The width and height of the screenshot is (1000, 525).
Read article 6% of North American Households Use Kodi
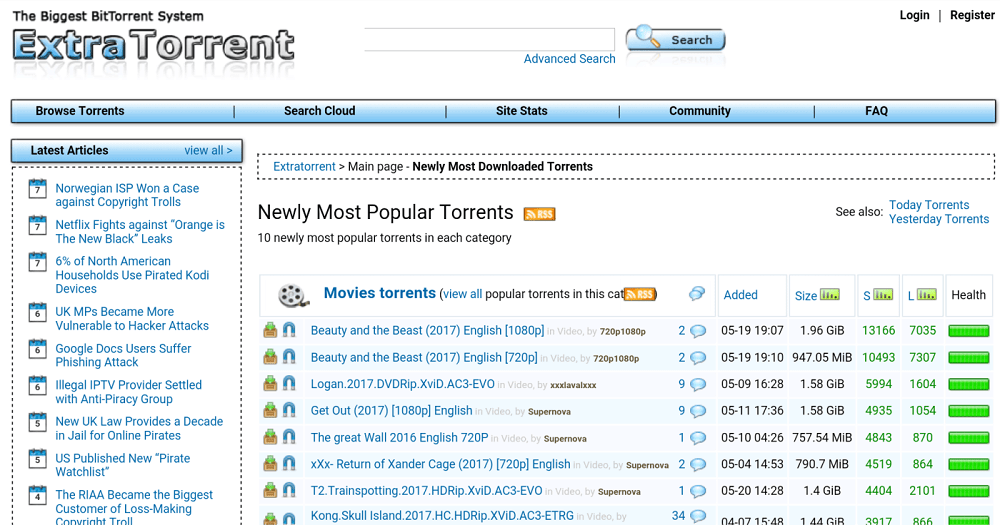coord(132,275)
